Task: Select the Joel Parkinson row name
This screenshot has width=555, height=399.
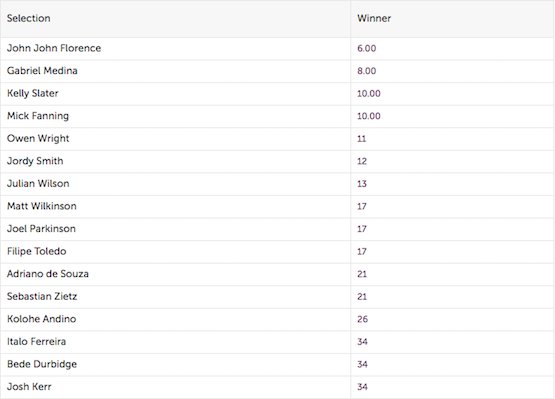Action: [x=41, y=229]
